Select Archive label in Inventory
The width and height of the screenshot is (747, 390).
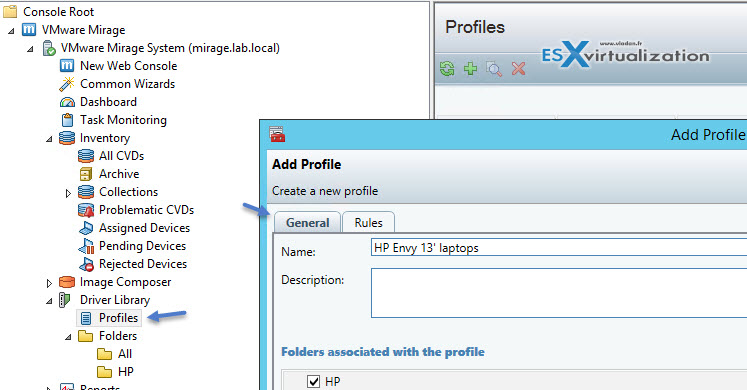(119, 174)
